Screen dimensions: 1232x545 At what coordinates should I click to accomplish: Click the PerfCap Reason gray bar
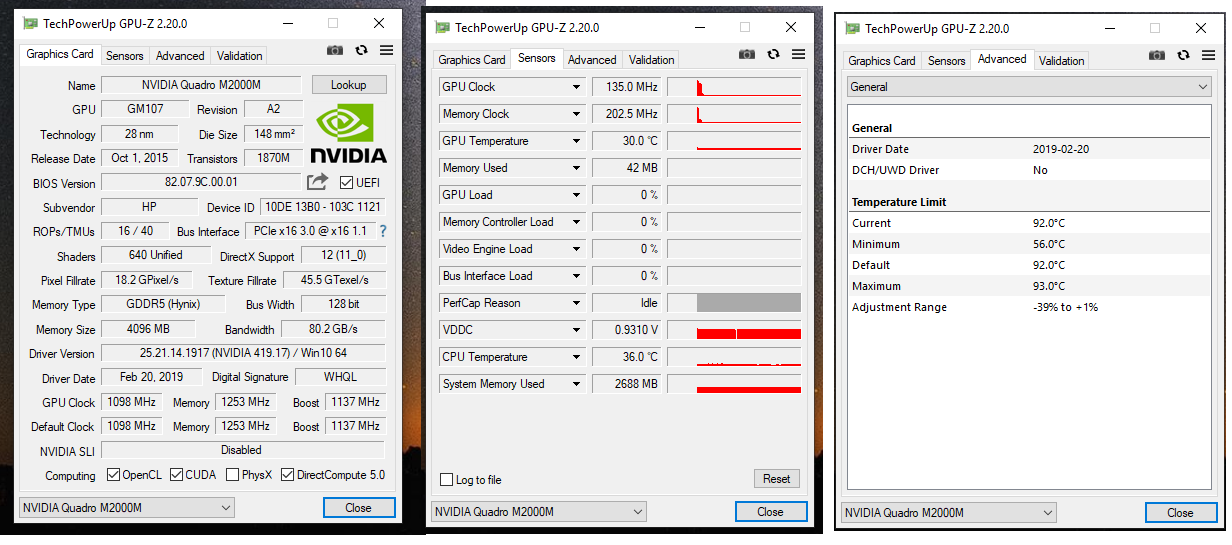click(749, 303)
